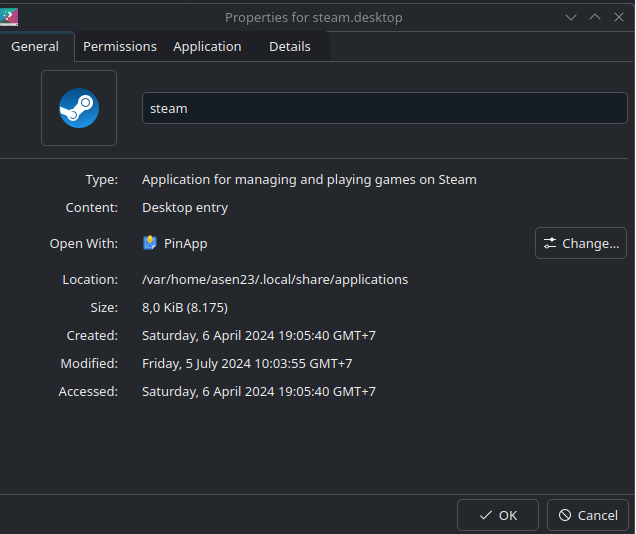The height and width of the screenshot is (534, 636).
Task: Focus the file name field containing "steam"
Action: coord(384,108)
